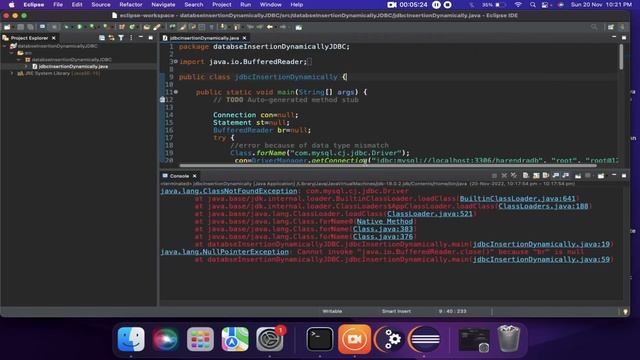Toggle Show Console on Standard Out change

click(x=556, y=176)
